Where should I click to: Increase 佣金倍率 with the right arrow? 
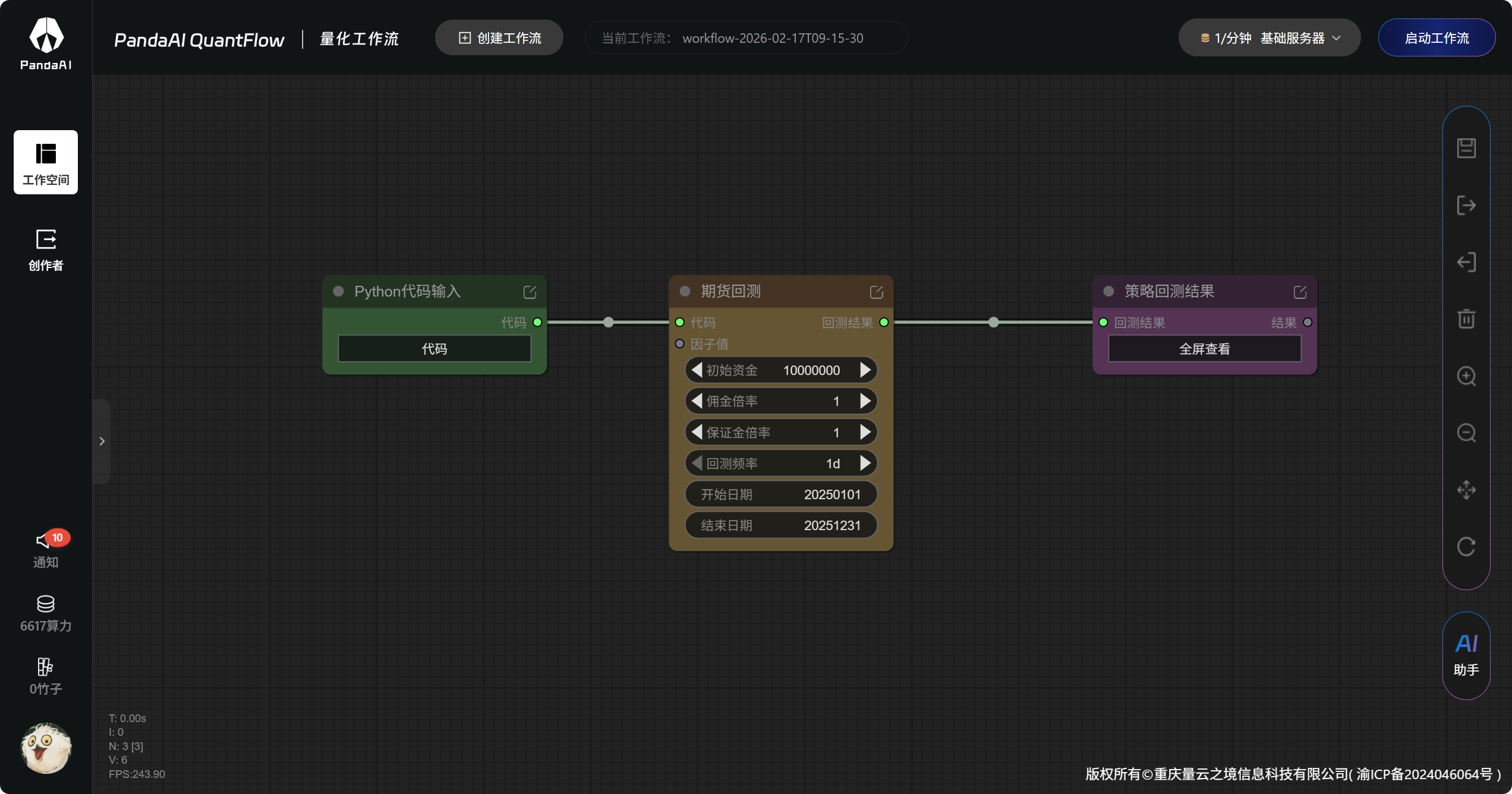pyautogui.click(x=865, y=401)
